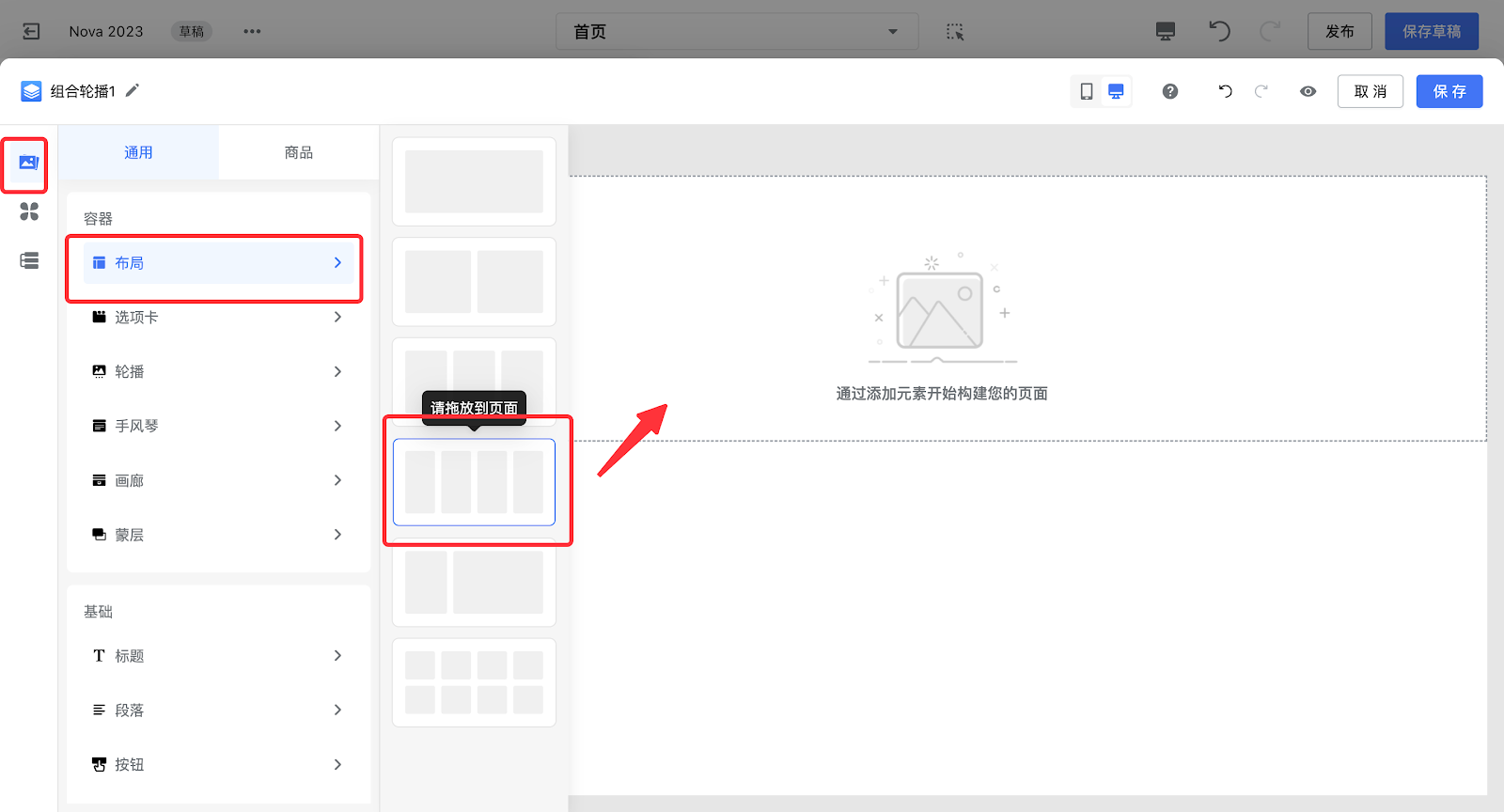Click the undo arrow in editor toolbar
The height and width of the screenshot is (812, 1504).
coord(1225,91)
